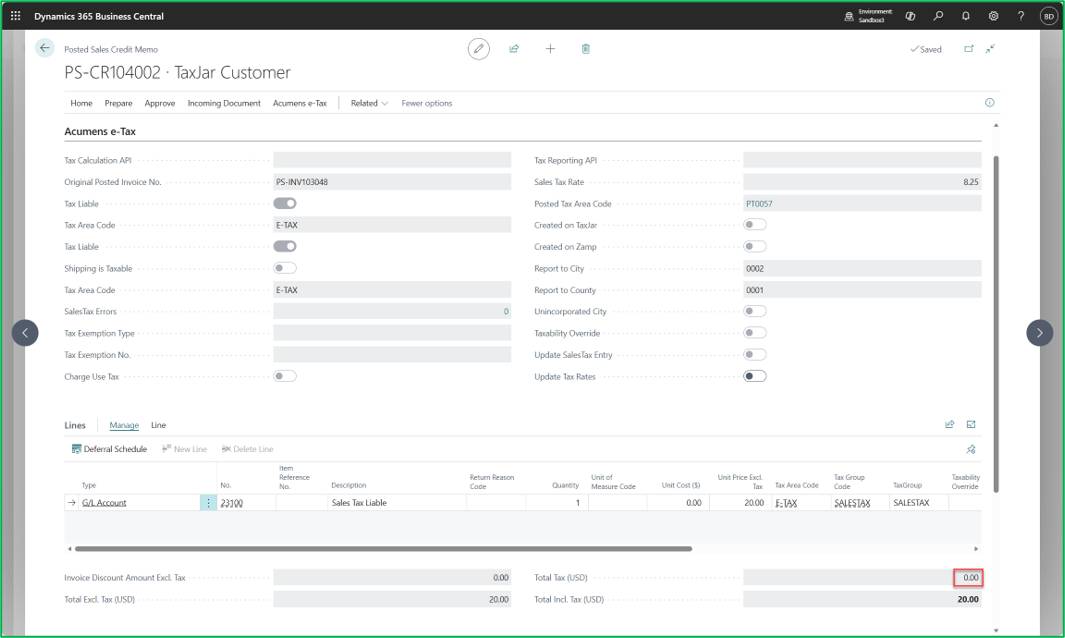This screenshot has height=638, width=1065.
Task: Toggle Shipping is Taxable switch
Action: (285, 268)
